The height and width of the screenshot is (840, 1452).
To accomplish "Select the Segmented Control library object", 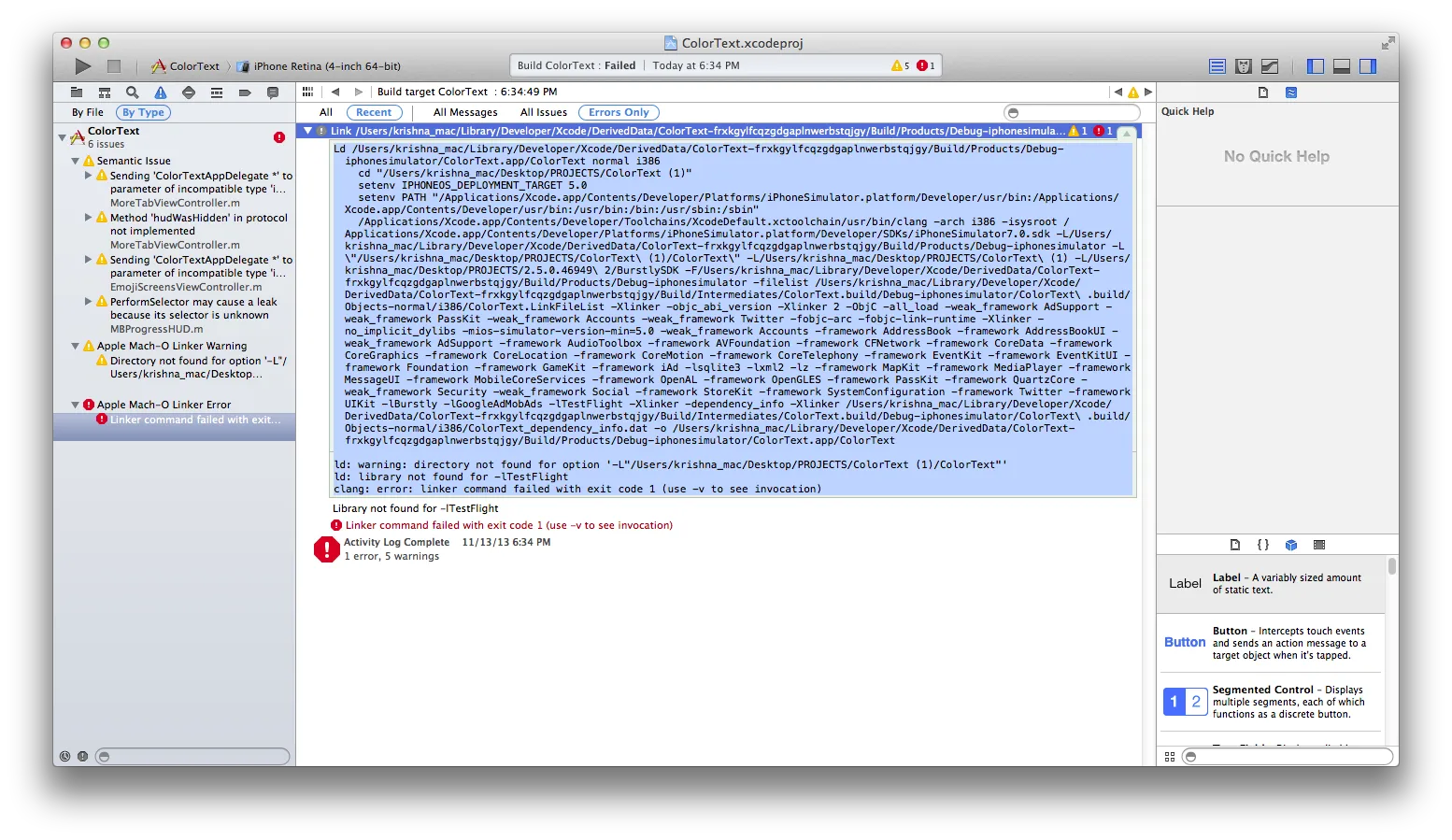I will (x=1271, y=702).
